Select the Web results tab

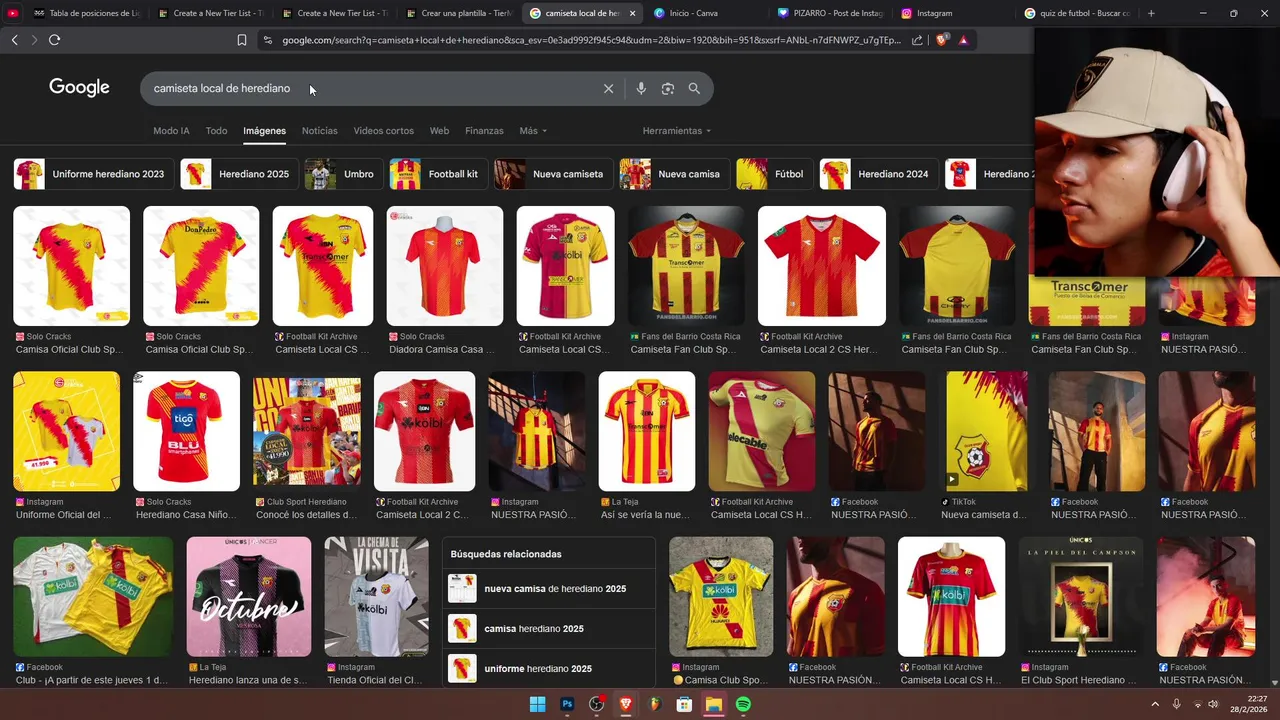coord(439,131)
